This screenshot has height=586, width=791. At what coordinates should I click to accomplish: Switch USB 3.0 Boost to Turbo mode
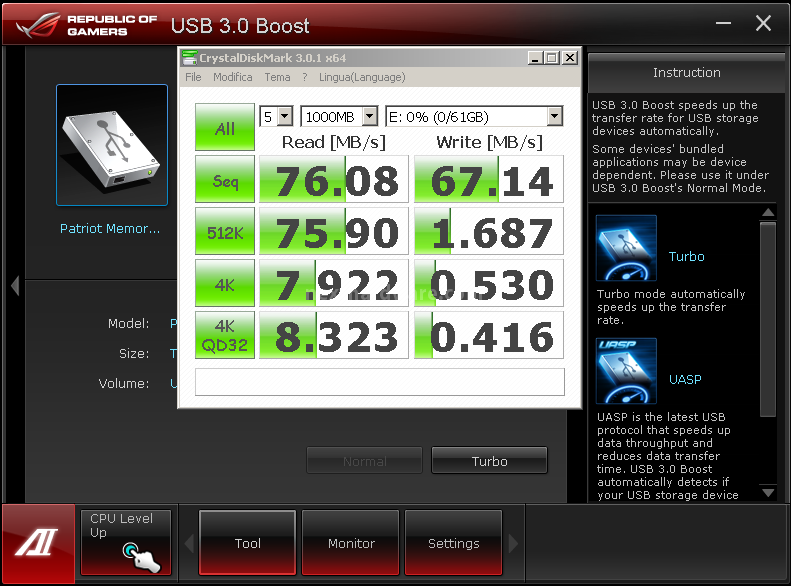click(489, 460)
